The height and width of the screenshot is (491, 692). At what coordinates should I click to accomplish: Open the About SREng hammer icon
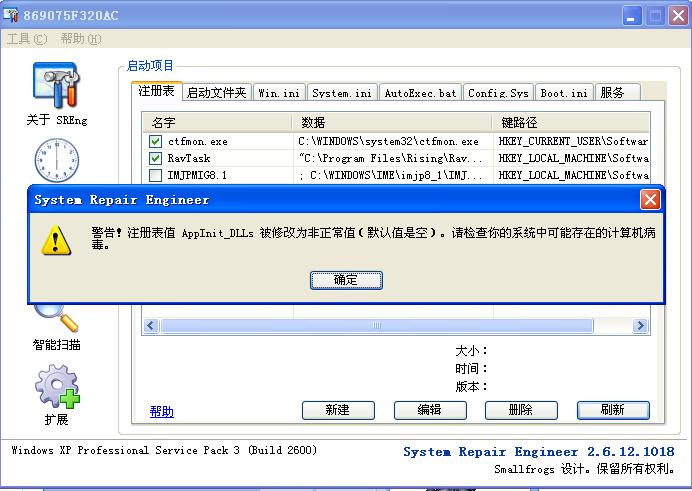pos(56,85)
